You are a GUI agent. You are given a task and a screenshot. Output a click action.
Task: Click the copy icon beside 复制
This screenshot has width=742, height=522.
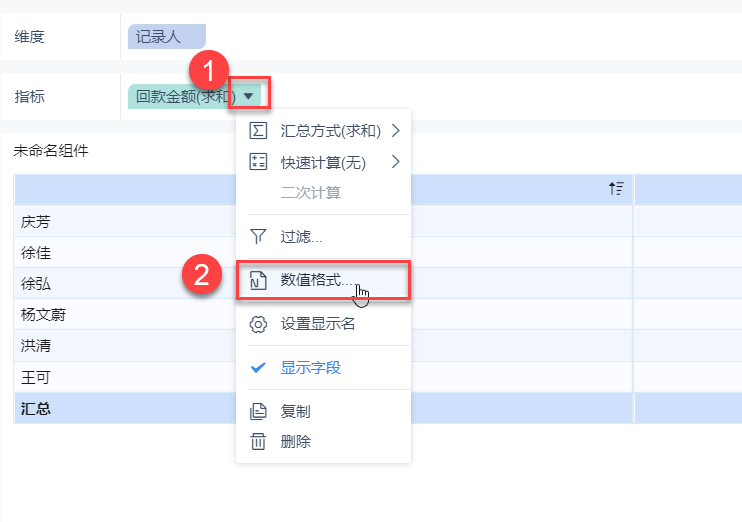pyautogui.click(x=258, y=411)
